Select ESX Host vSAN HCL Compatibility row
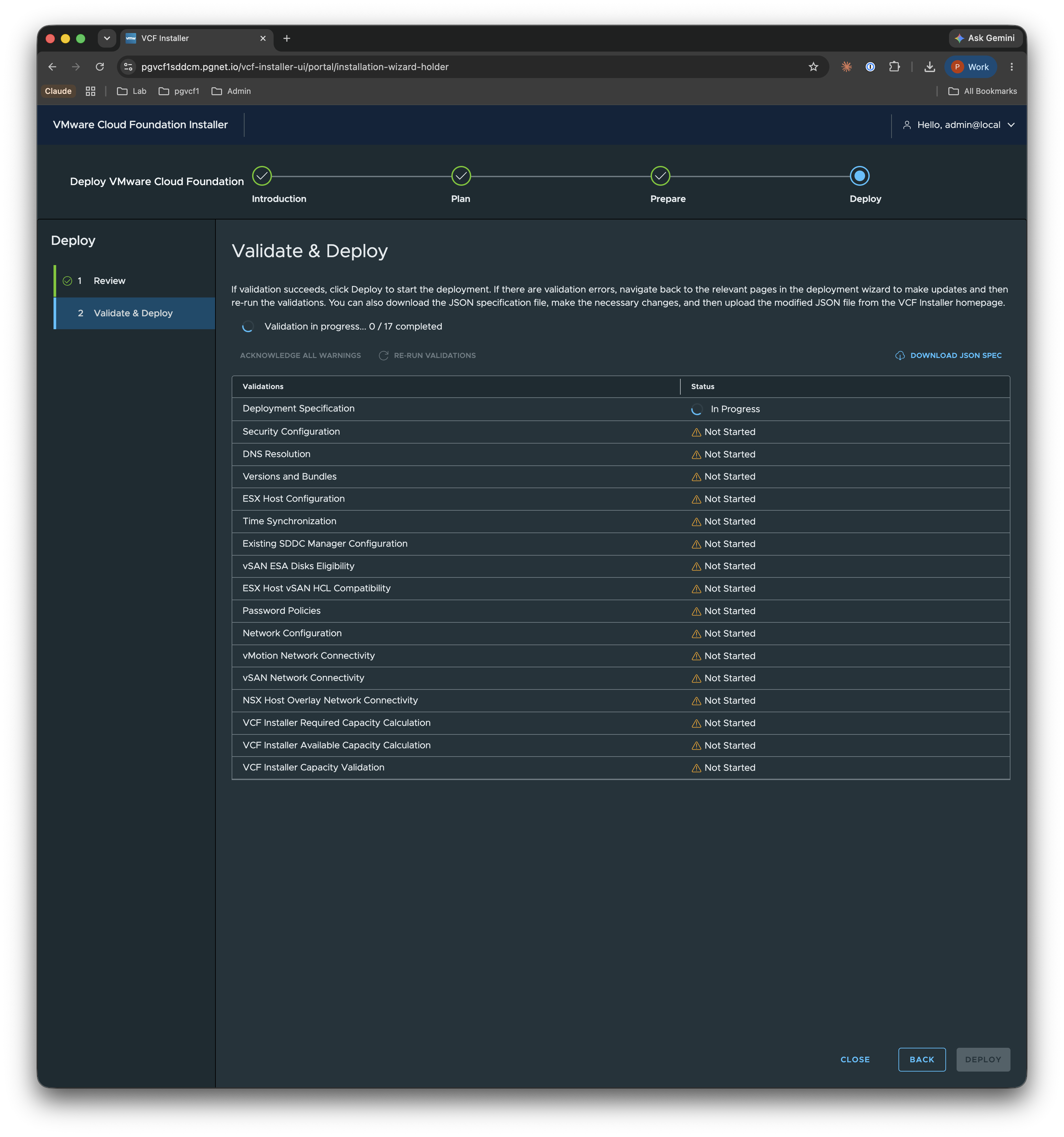Viewport: 1064px width, 1137px height. pos(620,589)
